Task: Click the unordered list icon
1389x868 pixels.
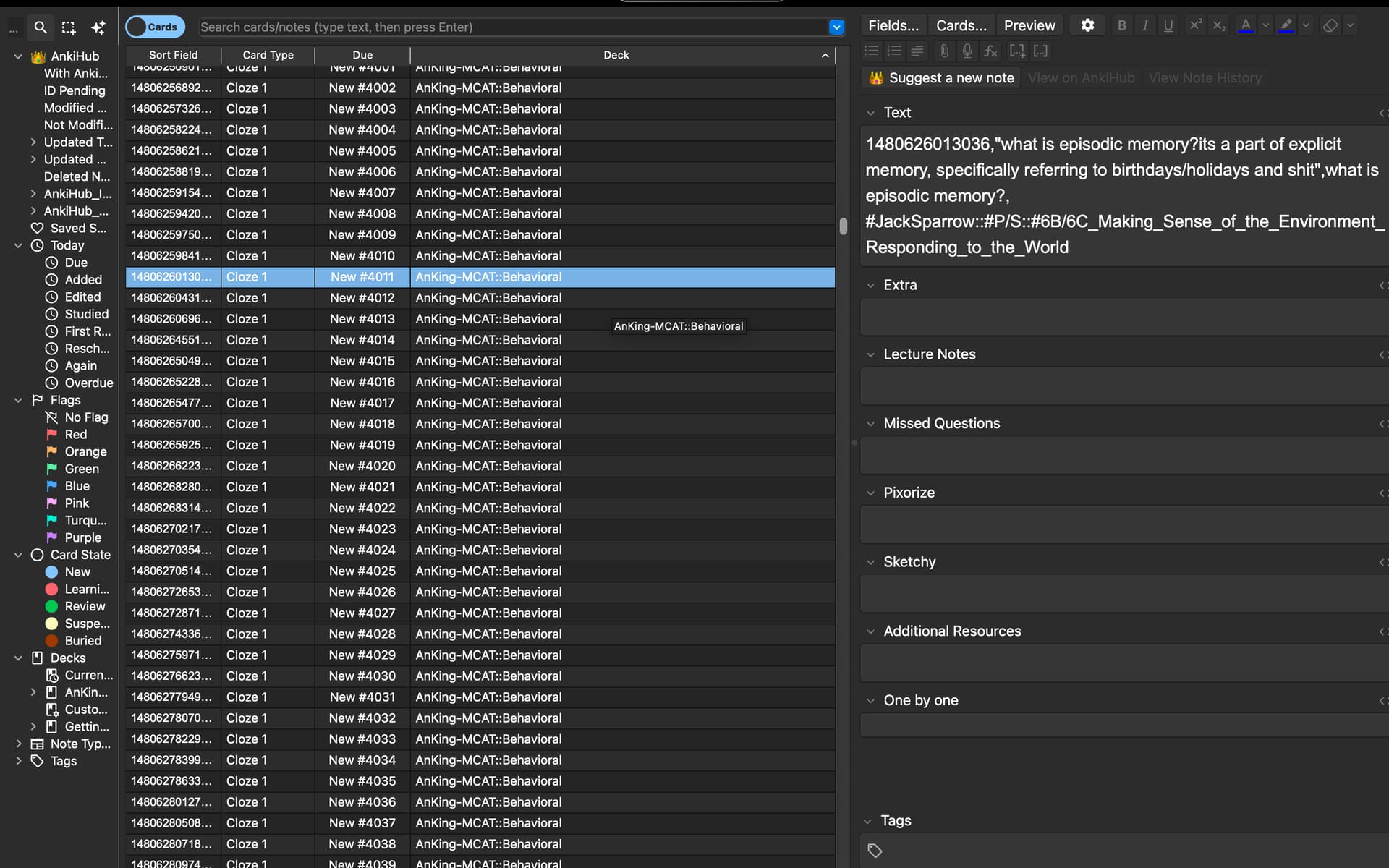Action: 872,51
